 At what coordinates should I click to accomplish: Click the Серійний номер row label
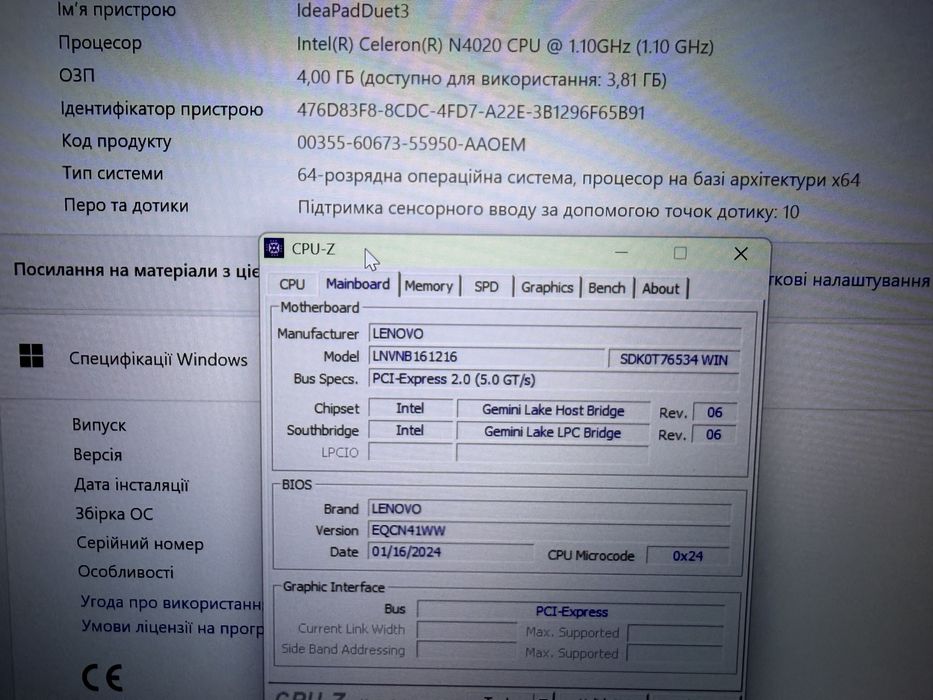pos(140,543)
